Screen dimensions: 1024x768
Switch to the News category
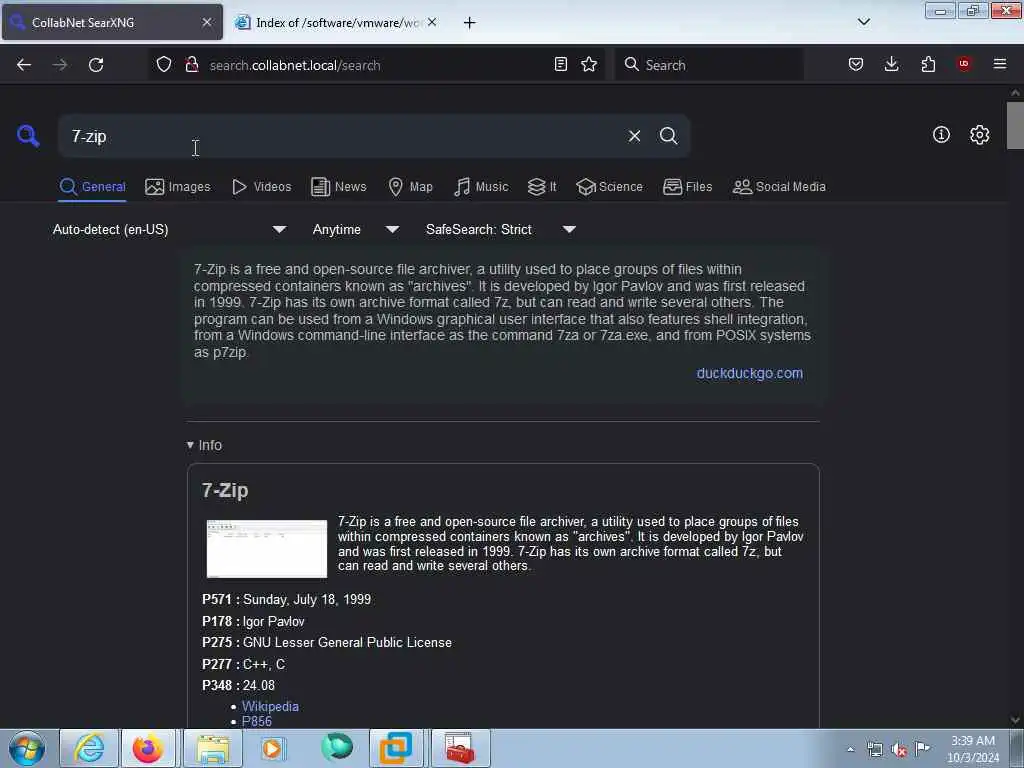(339, 187)
